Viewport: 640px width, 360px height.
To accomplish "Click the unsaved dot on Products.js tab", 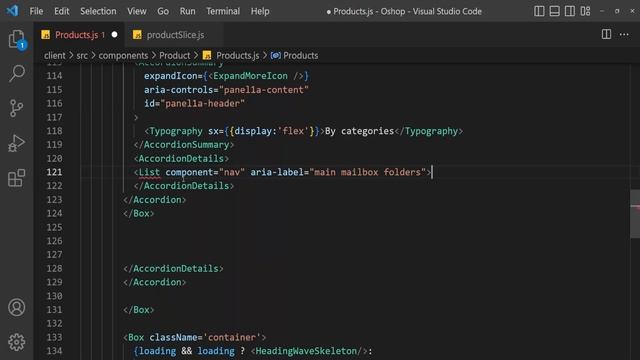I will click(x=115, y=35).
